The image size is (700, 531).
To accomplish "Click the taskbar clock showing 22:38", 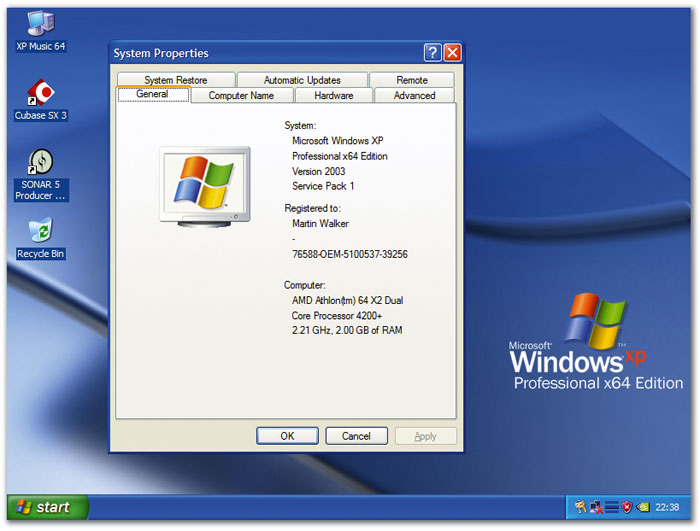I will click(667, 507).
